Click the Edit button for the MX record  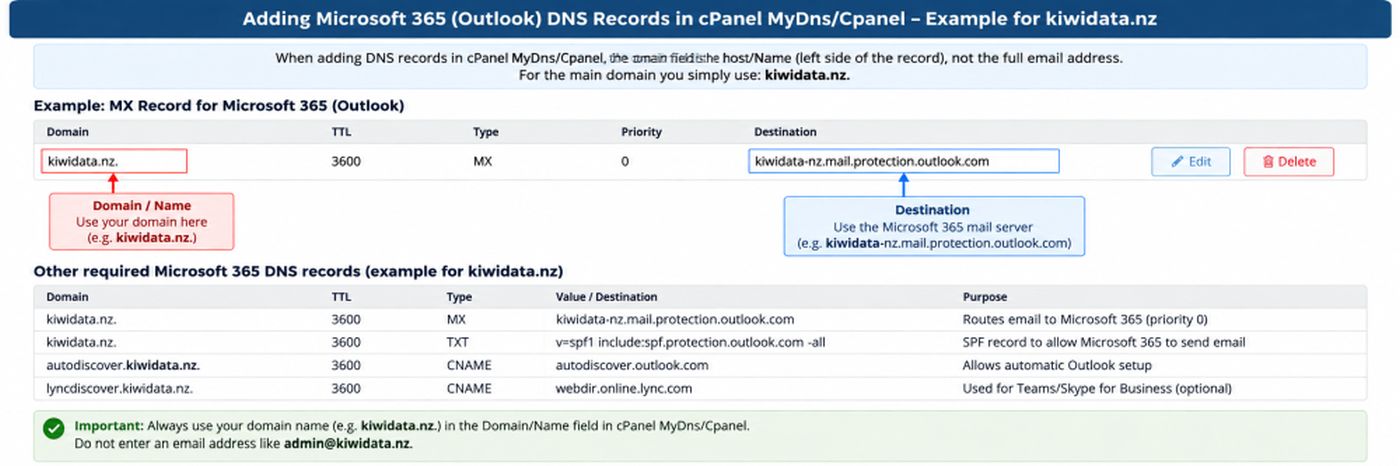pos(1190,162)
